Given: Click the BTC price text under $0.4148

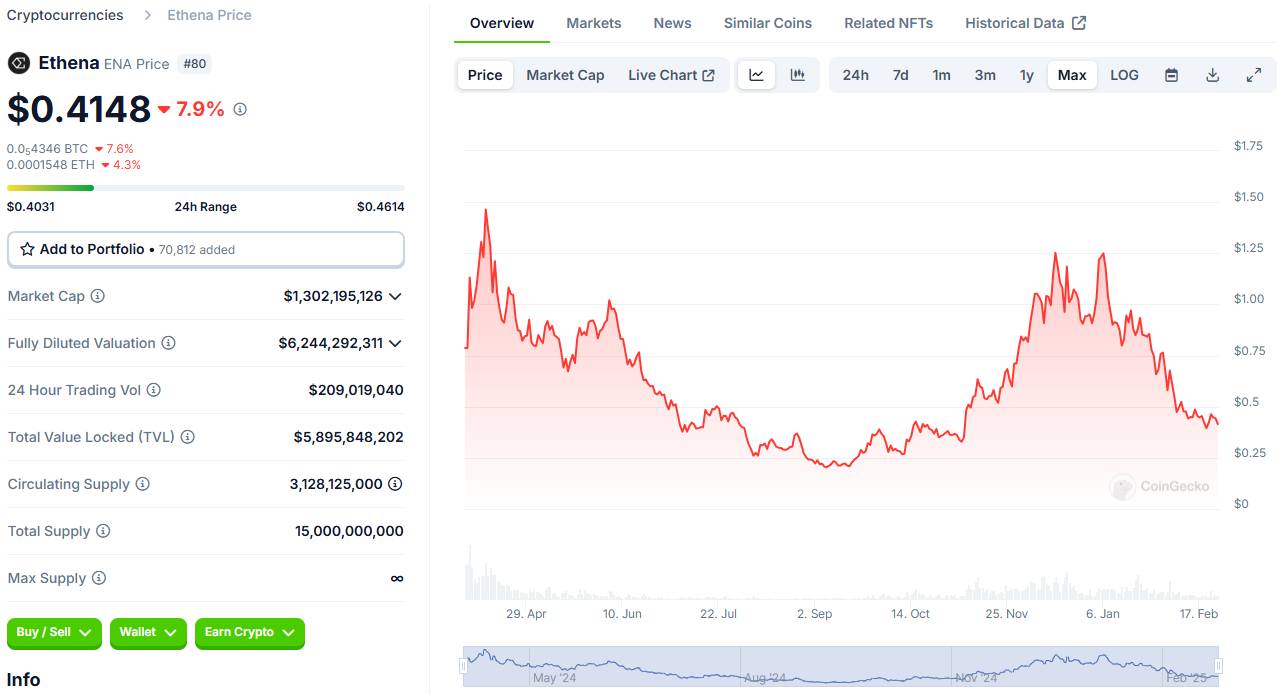Looking at the screenshot, I should [x=48, y=149].
